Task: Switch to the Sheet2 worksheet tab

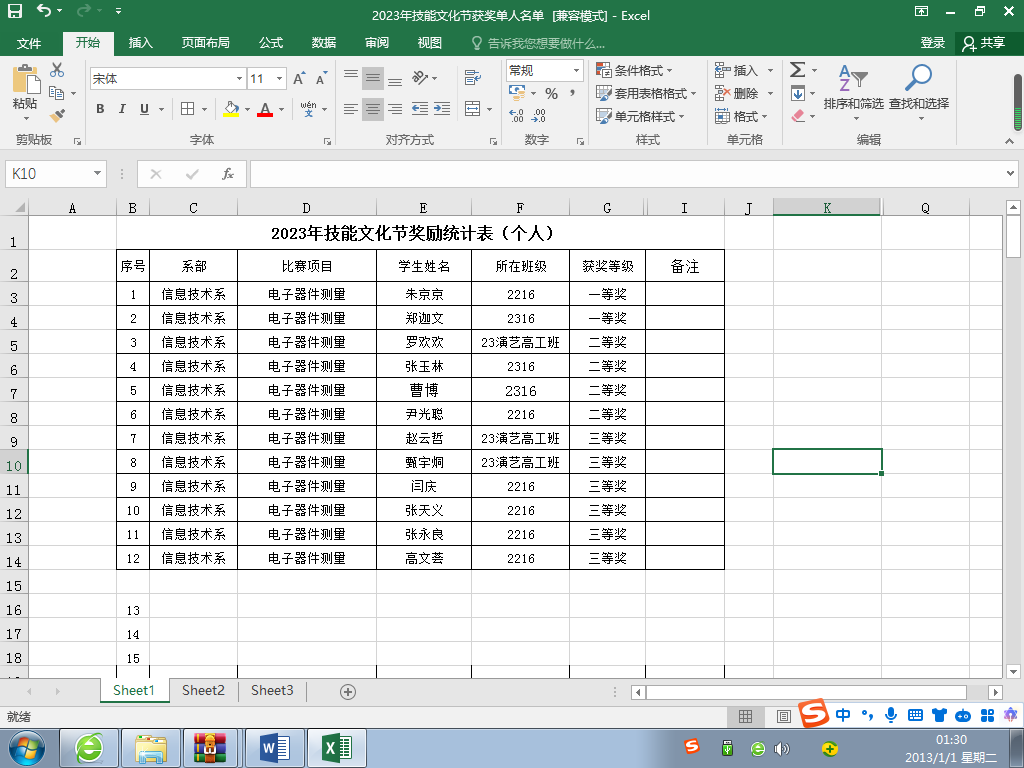Action: coord(203,690)
